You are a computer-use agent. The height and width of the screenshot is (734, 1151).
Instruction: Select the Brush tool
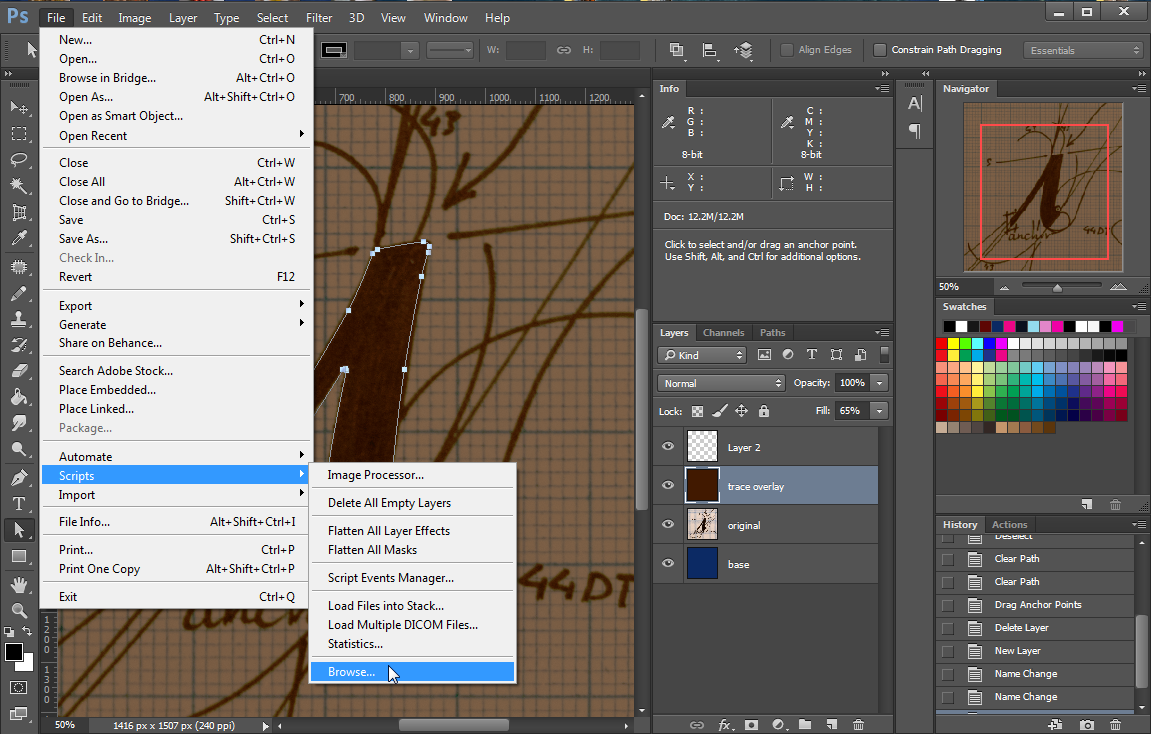pos(19,294)
